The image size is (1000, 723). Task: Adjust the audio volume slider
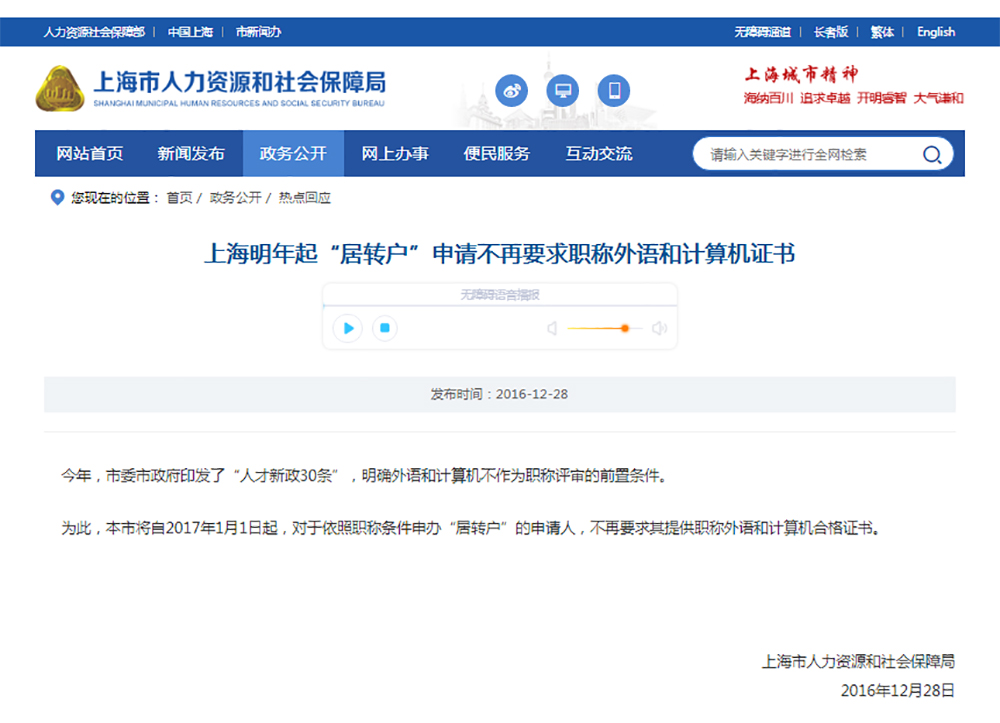tap(605, 328)
